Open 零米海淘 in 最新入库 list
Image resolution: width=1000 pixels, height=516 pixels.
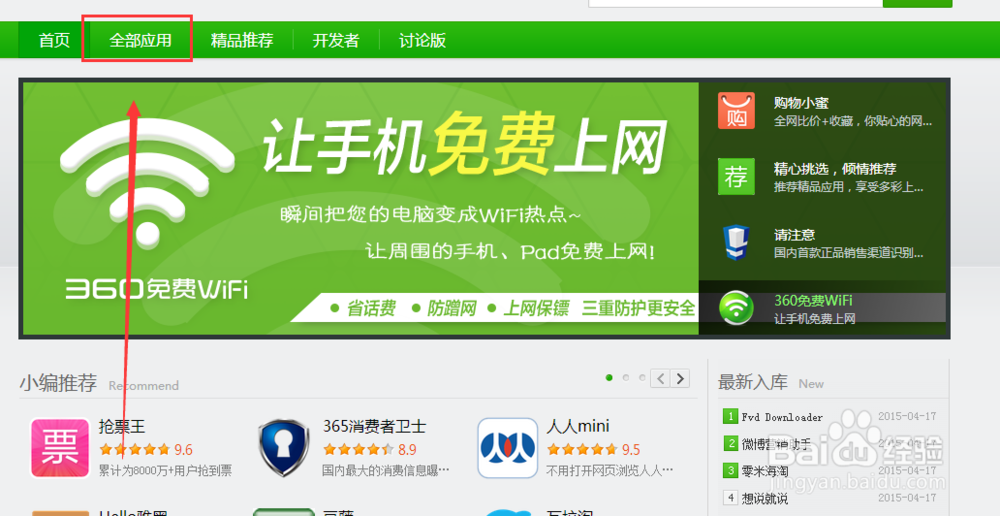765,471
